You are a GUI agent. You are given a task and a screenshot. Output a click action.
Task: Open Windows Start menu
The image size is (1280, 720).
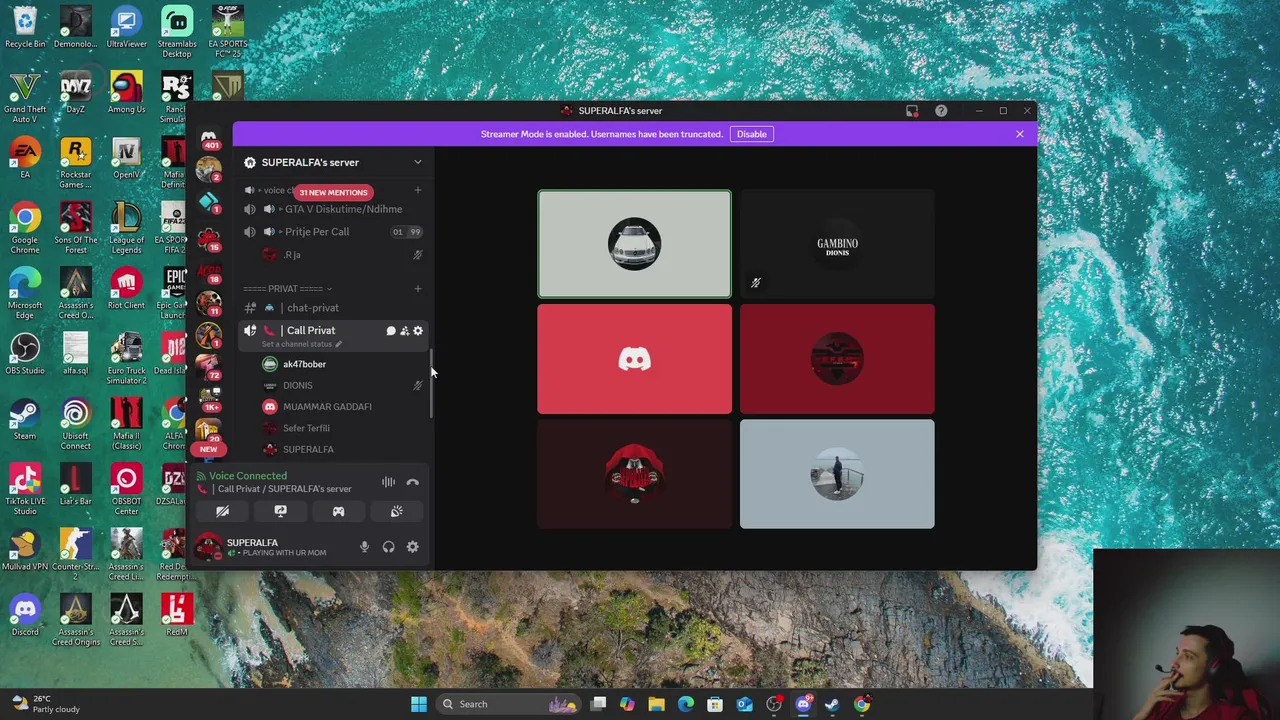pyautogui.click(x=419, y=704)
